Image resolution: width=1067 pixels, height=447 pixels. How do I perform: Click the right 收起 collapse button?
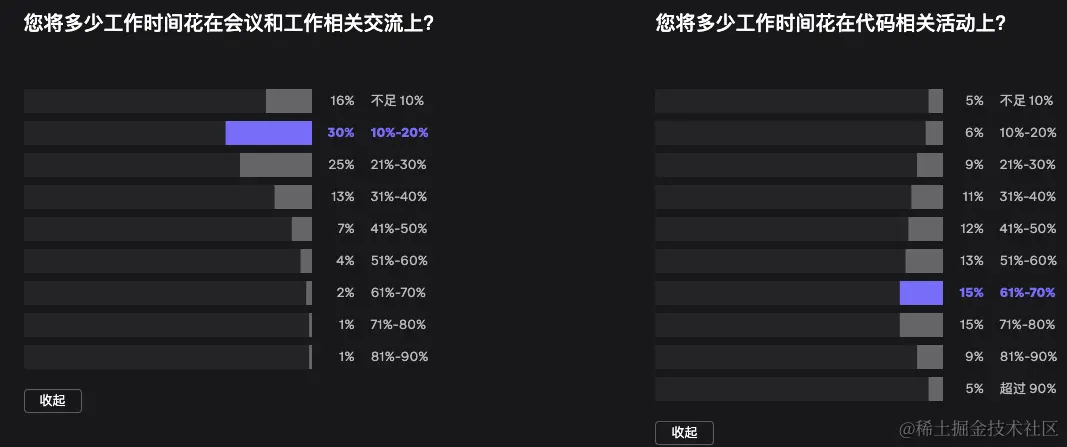pos(685,433)
